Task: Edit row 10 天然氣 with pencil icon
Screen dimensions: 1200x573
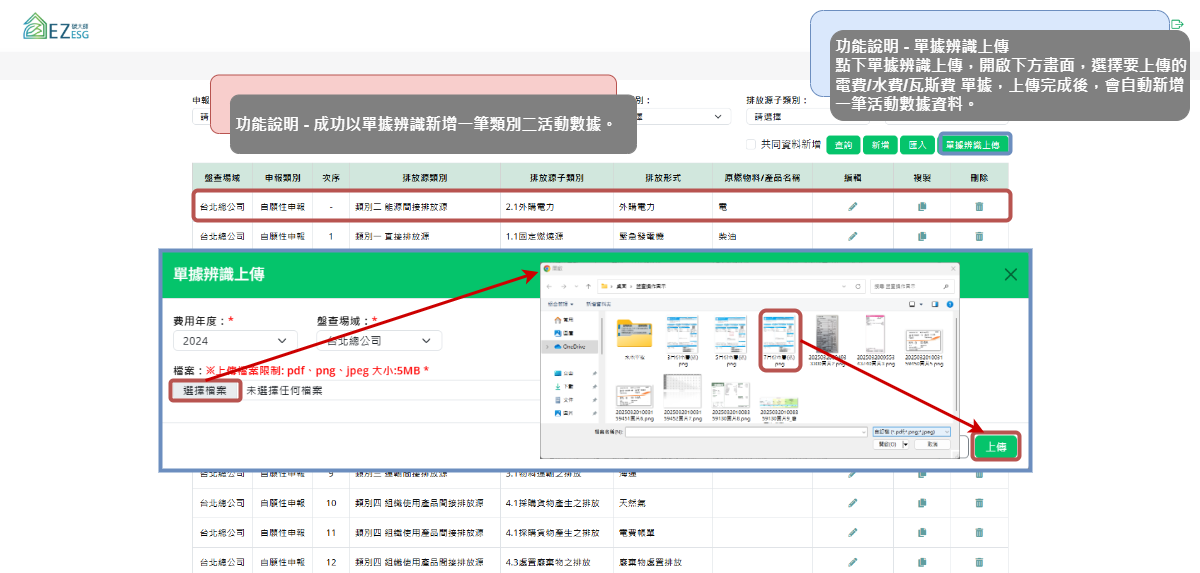Action: pos(853,502)
